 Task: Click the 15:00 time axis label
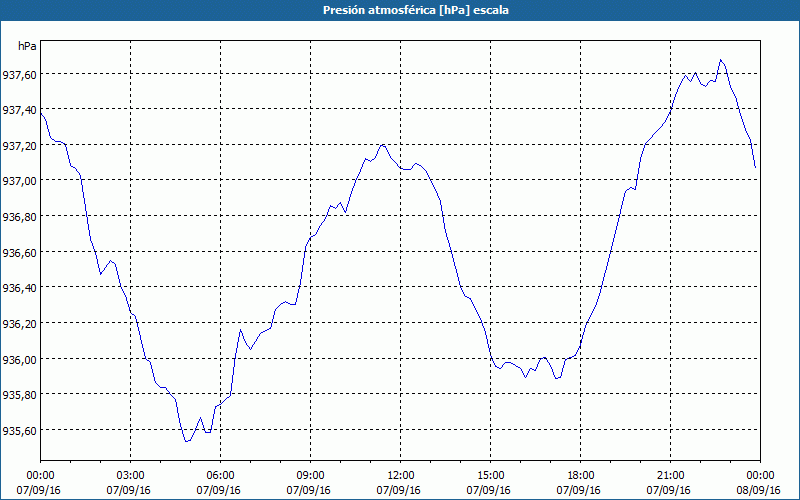(490, 476)
